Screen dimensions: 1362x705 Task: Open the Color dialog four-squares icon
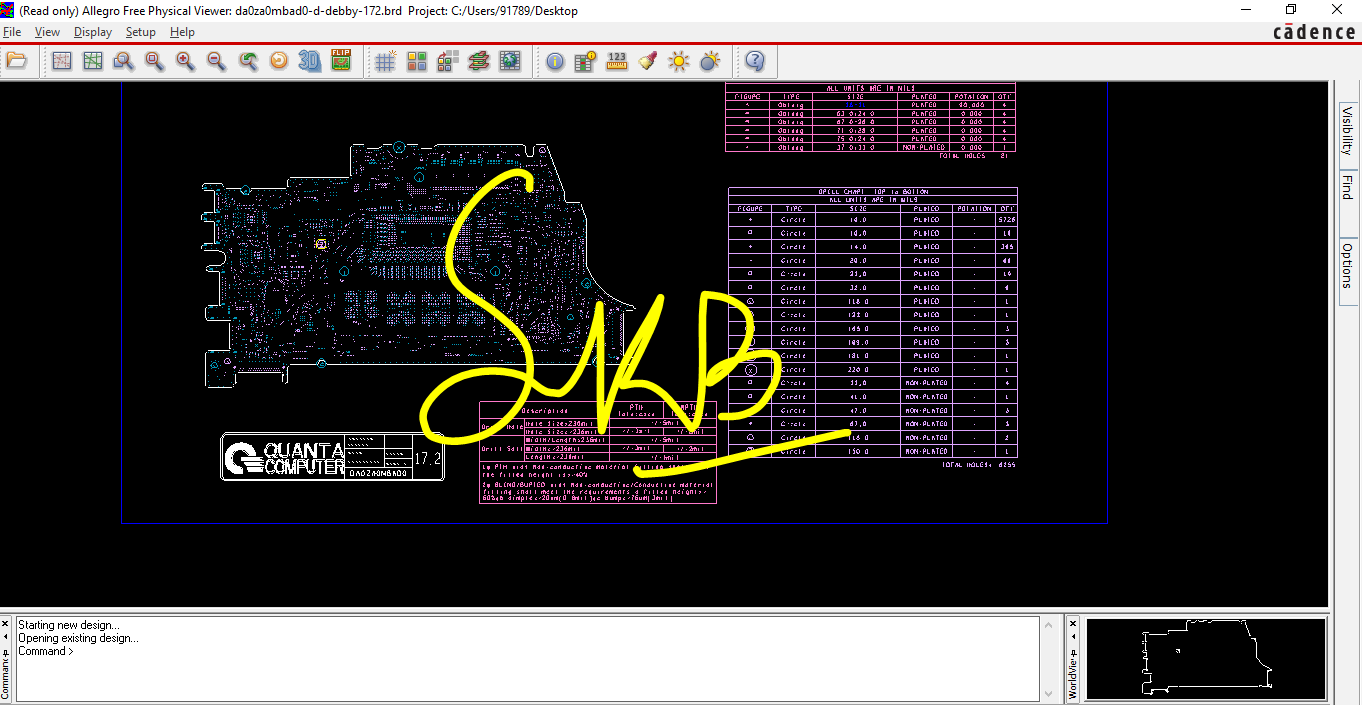pyautogui.click(x=417, y=61)
